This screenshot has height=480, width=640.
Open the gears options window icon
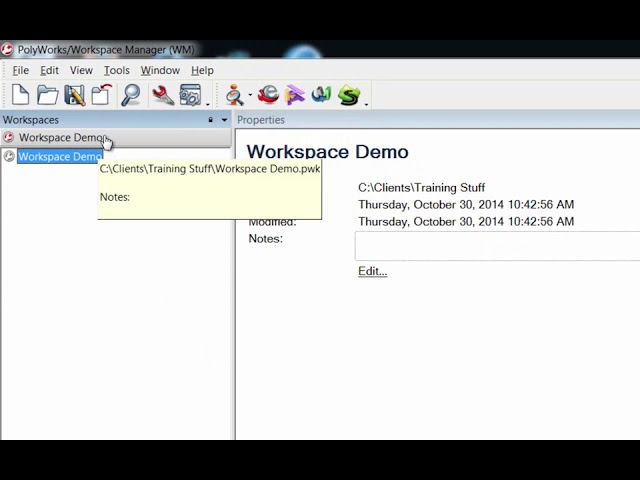[190, 95]
